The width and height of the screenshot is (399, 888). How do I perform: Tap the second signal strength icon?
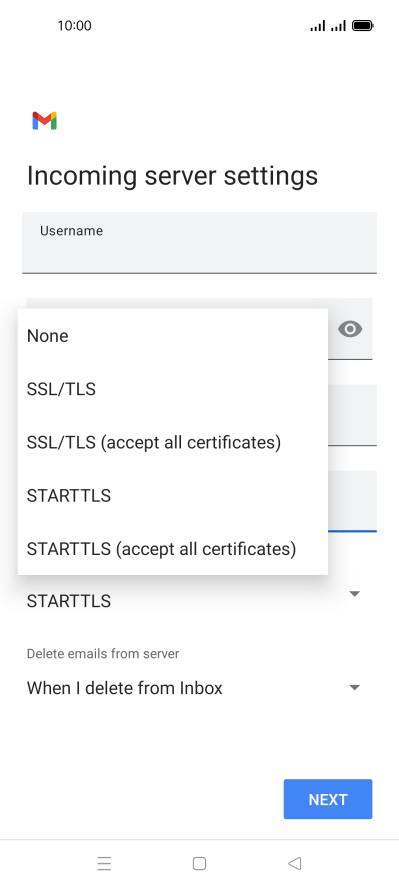tap(338, 25)
